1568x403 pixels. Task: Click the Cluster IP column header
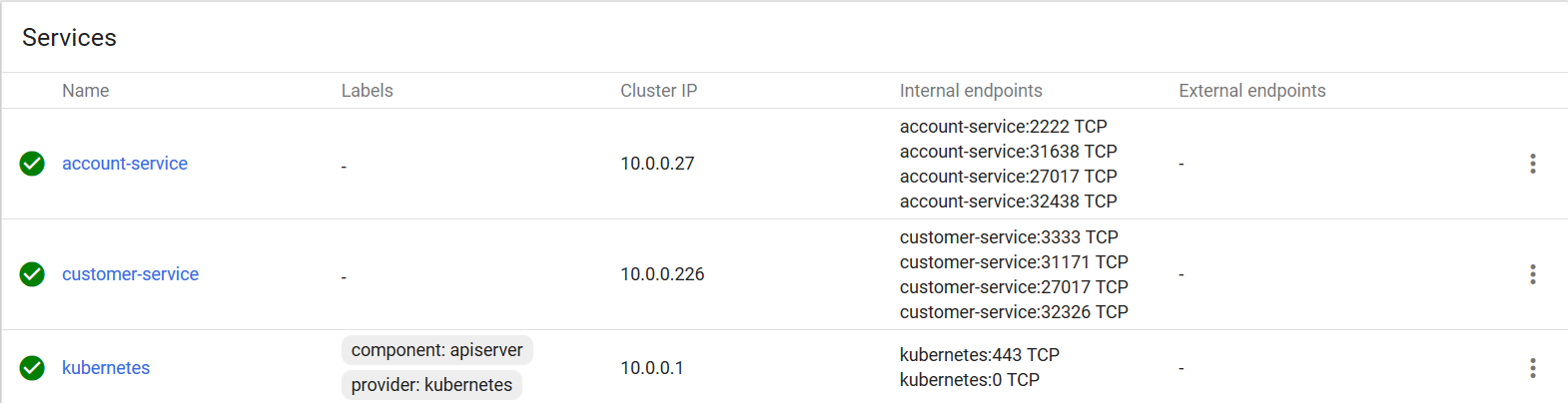click(x=658, y=91)
